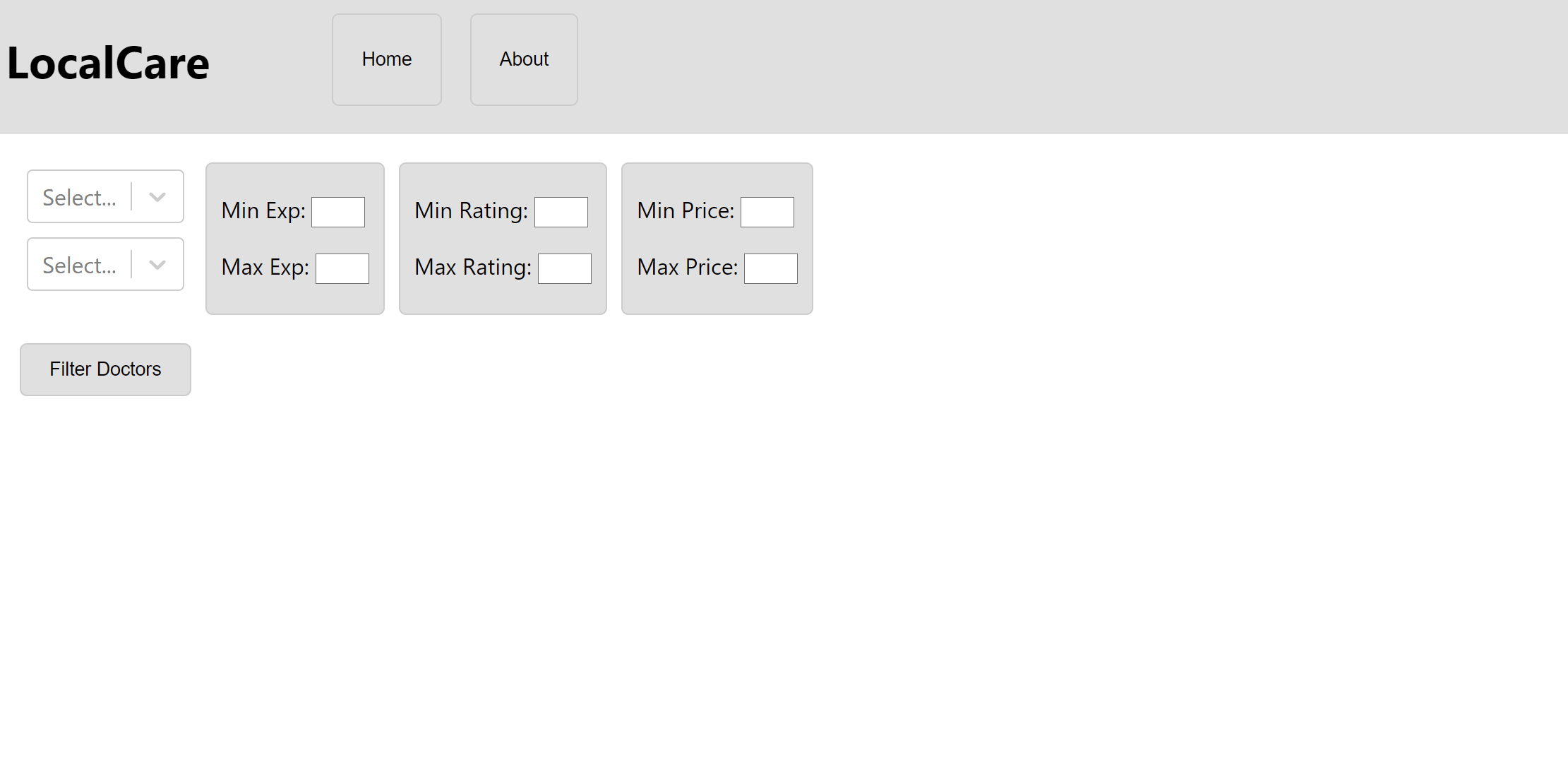Click the "Min Exp:" label text
The image size is (1568, 781).
(263, 211)
